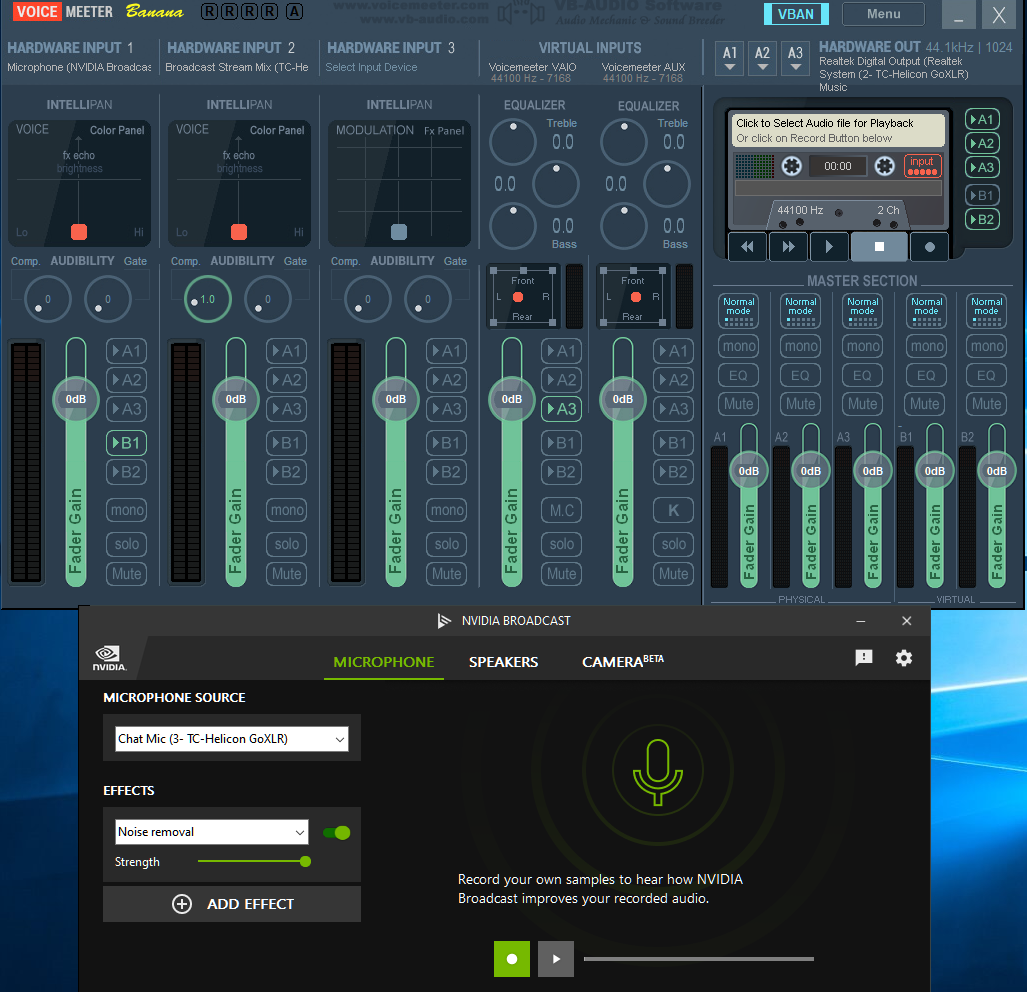Click the cassette input indicator icon

[922, 166]
